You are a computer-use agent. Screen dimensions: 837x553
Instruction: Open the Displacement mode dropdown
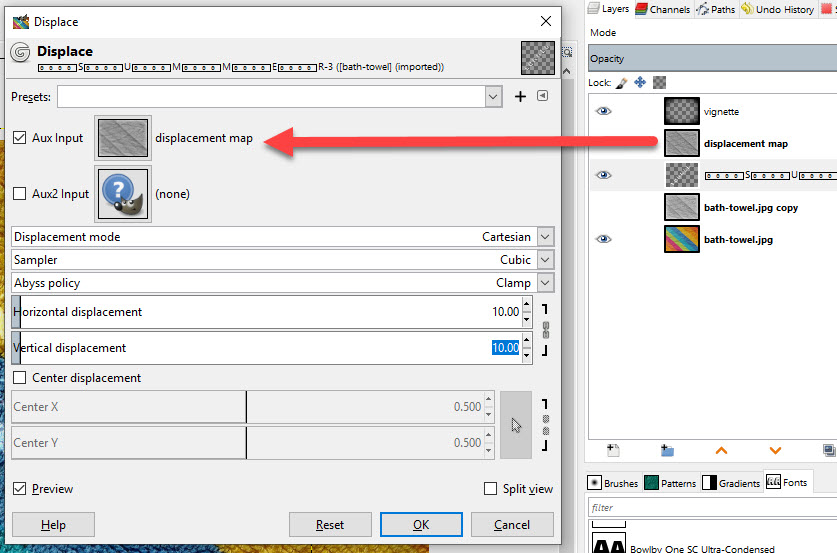(545, 236)
